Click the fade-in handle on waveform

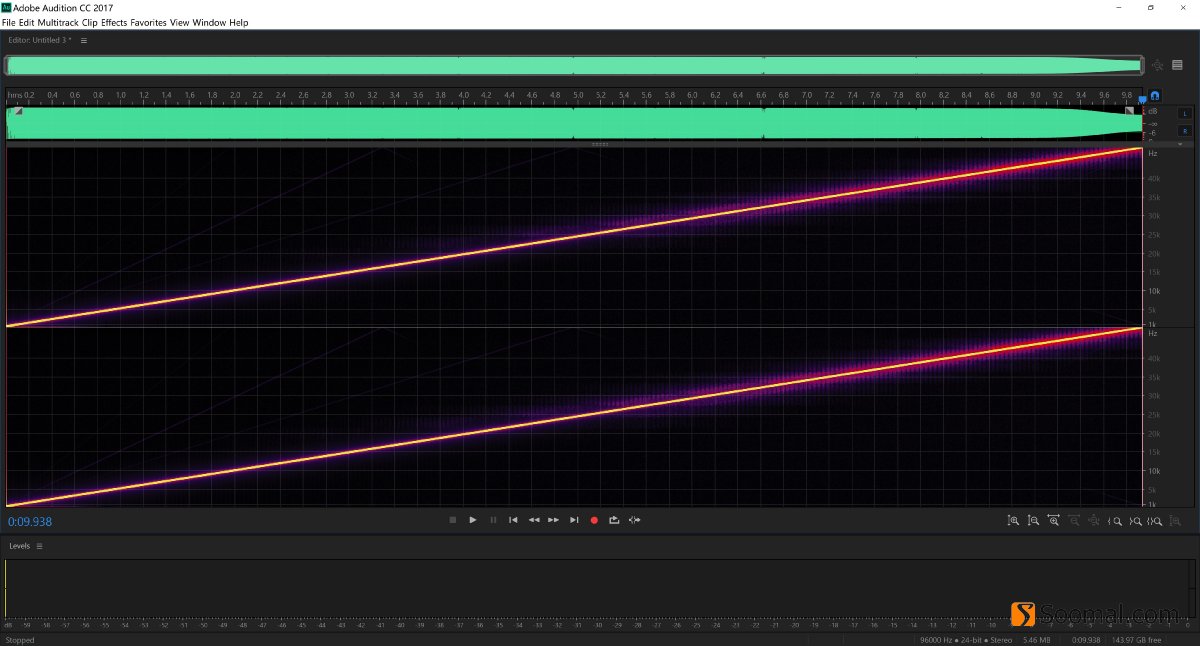click(x=18, y=111)
